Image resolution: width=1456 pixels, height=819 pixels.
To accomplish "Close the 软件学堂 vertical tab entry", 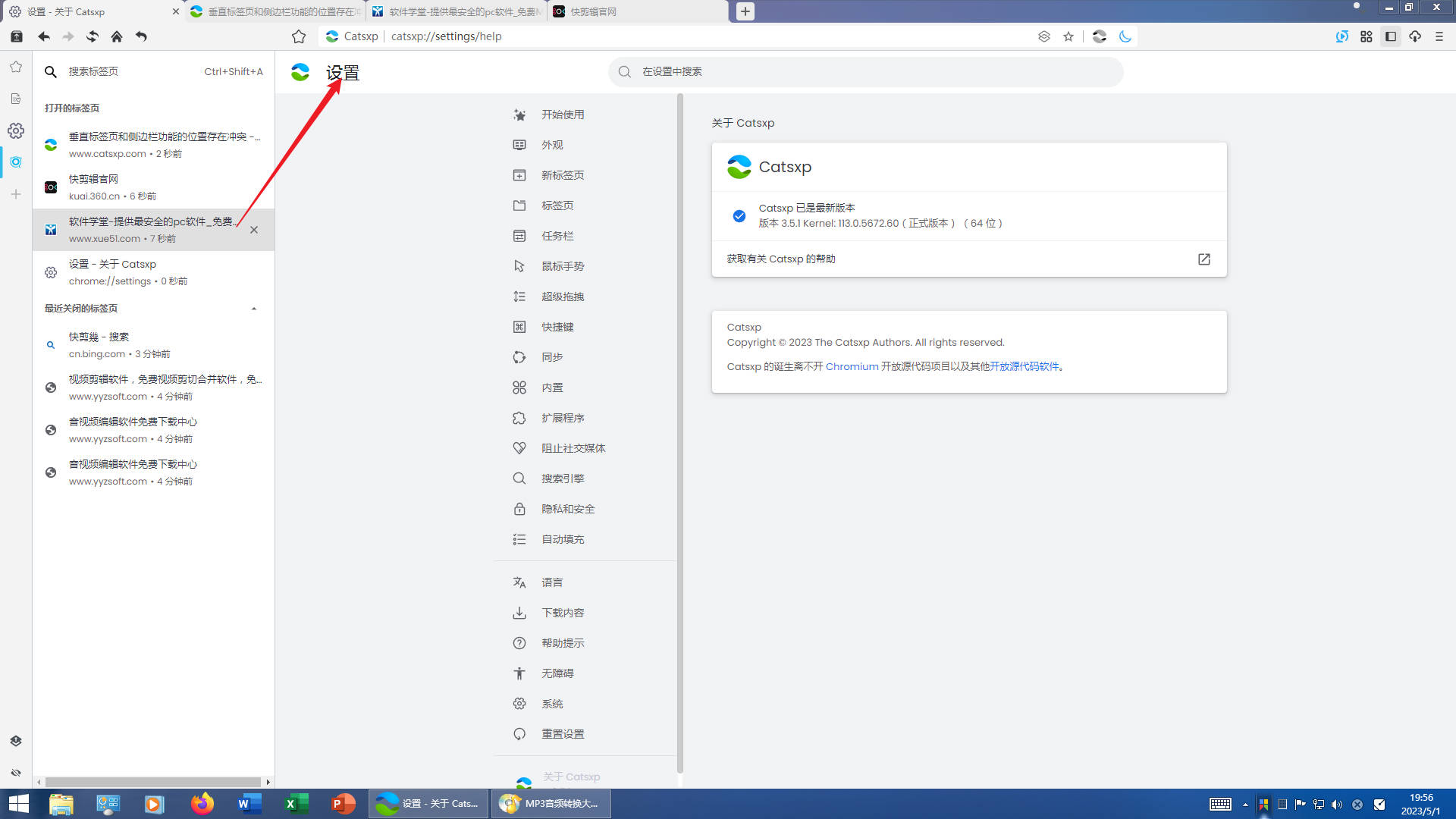I will coord(254,230).
